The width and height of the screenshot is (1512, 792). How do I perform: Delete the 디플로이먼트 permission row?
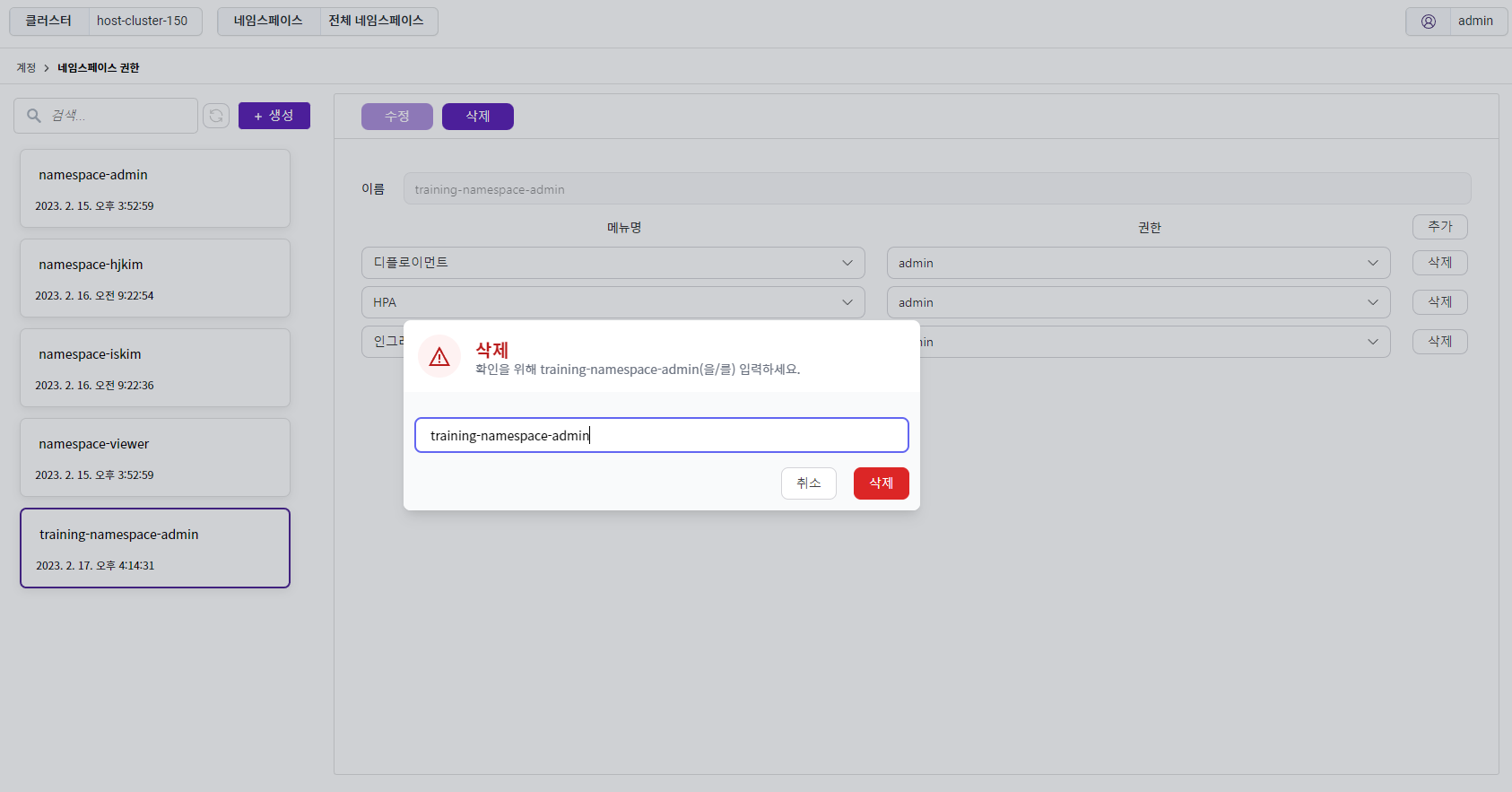[1440, 263]
